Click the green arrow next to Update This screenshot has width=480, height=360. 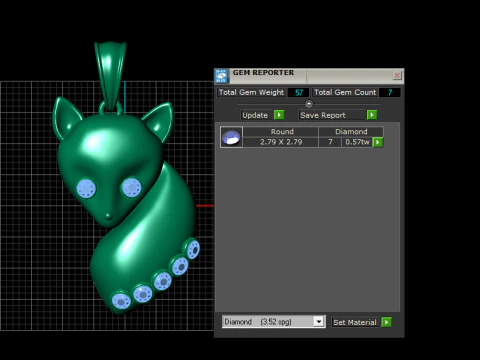tap(279, 115)
